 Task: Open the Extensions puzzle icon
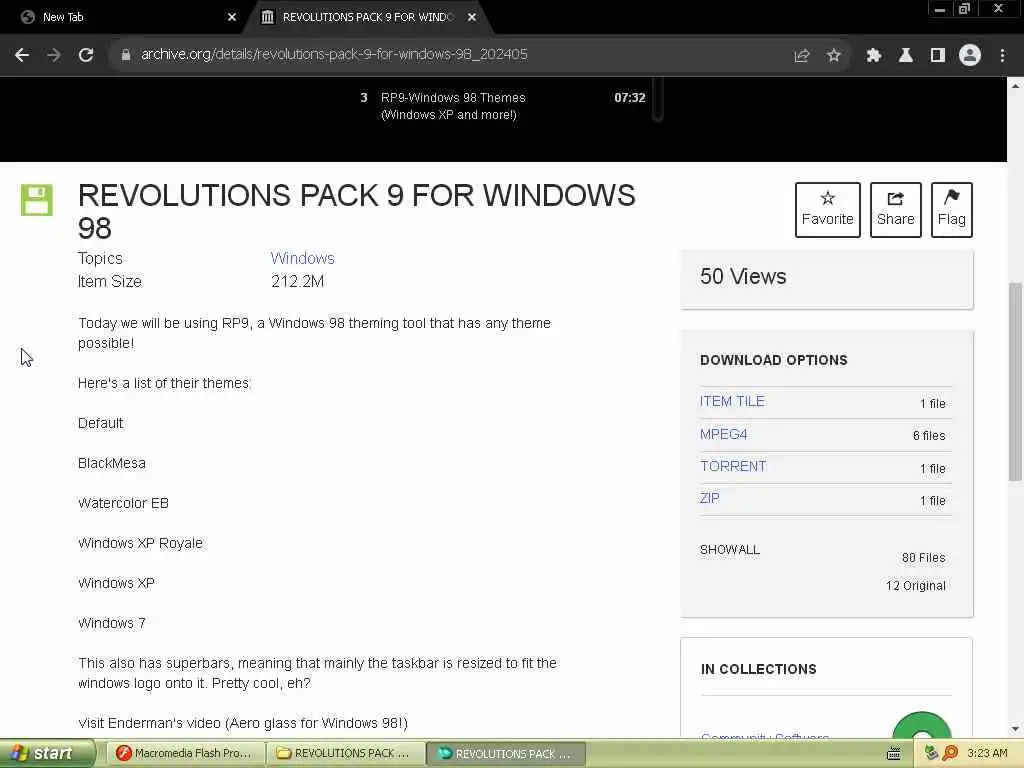(x=873, y=56)
